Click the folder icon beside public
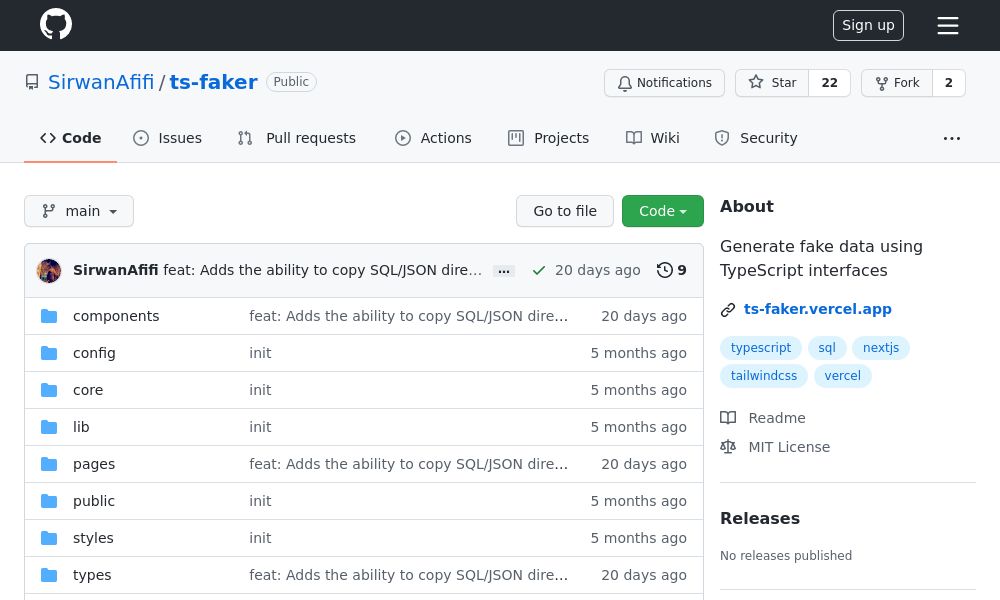1000x600 pixels. pos(49,501)
